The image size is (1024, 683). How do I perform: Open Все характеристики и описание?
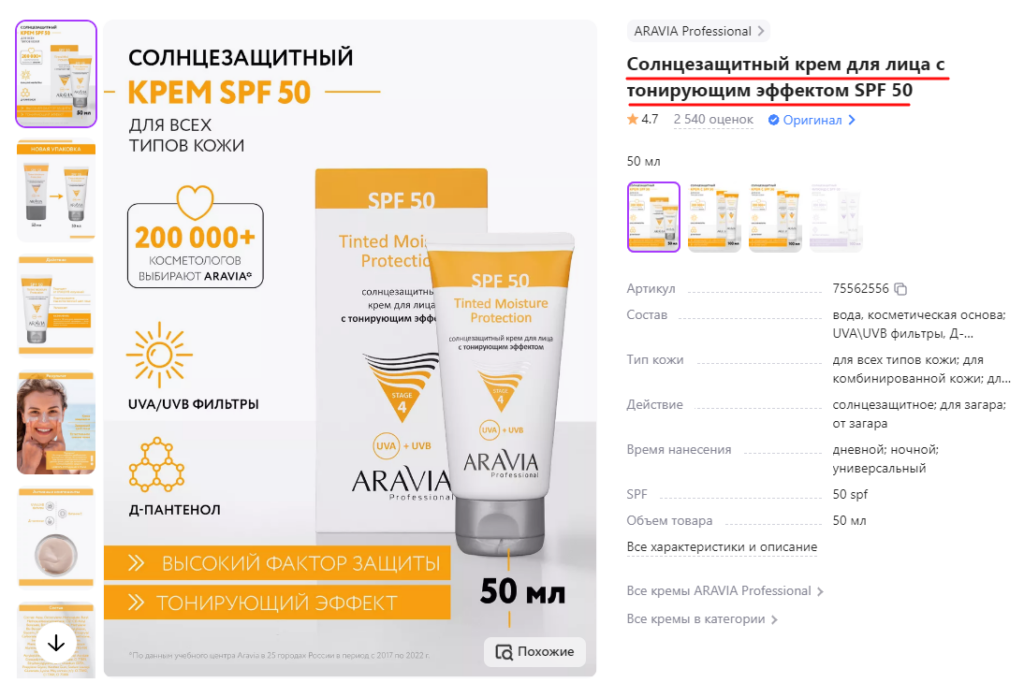(722, 547)
